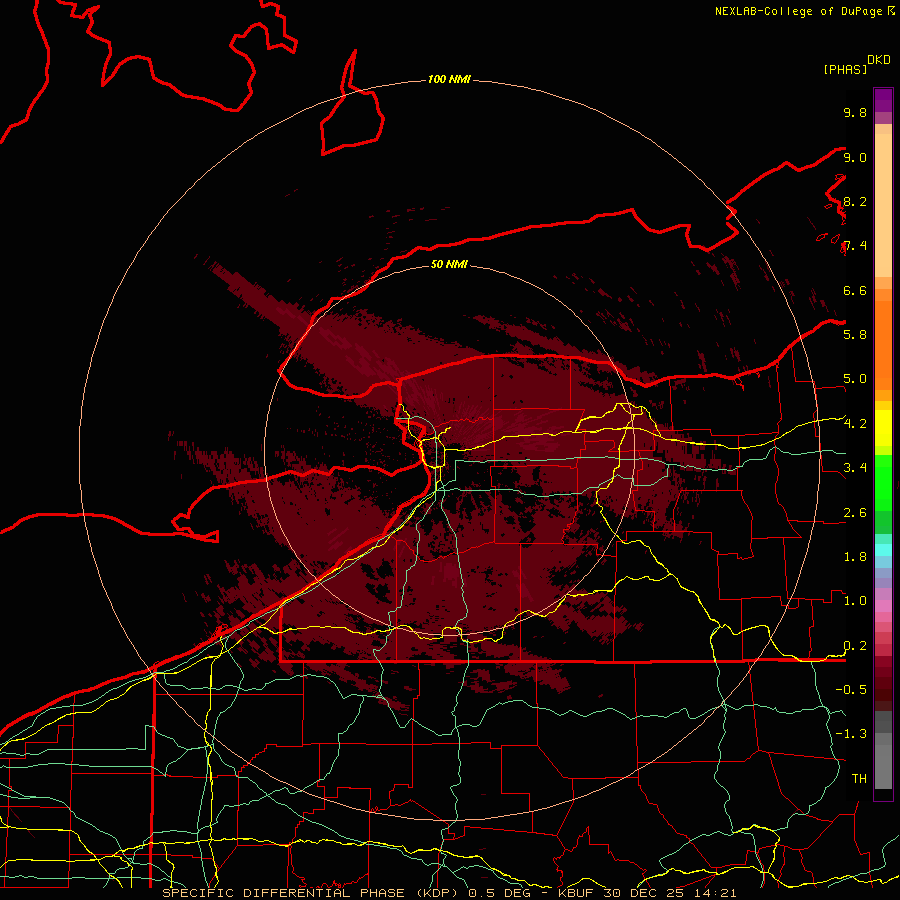
Task: Click the 50 NMI range ring label
Action: [x=449, y=264]
